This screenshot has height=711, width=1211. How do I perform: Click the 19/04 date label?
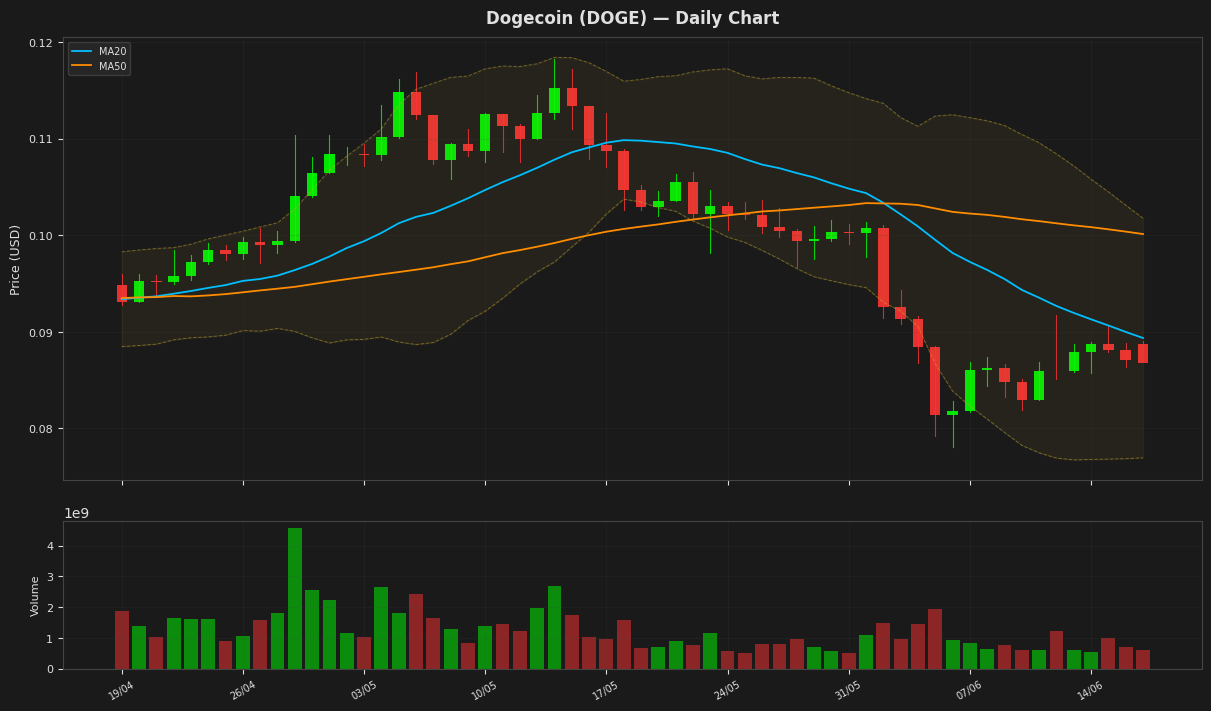point(121,690)
